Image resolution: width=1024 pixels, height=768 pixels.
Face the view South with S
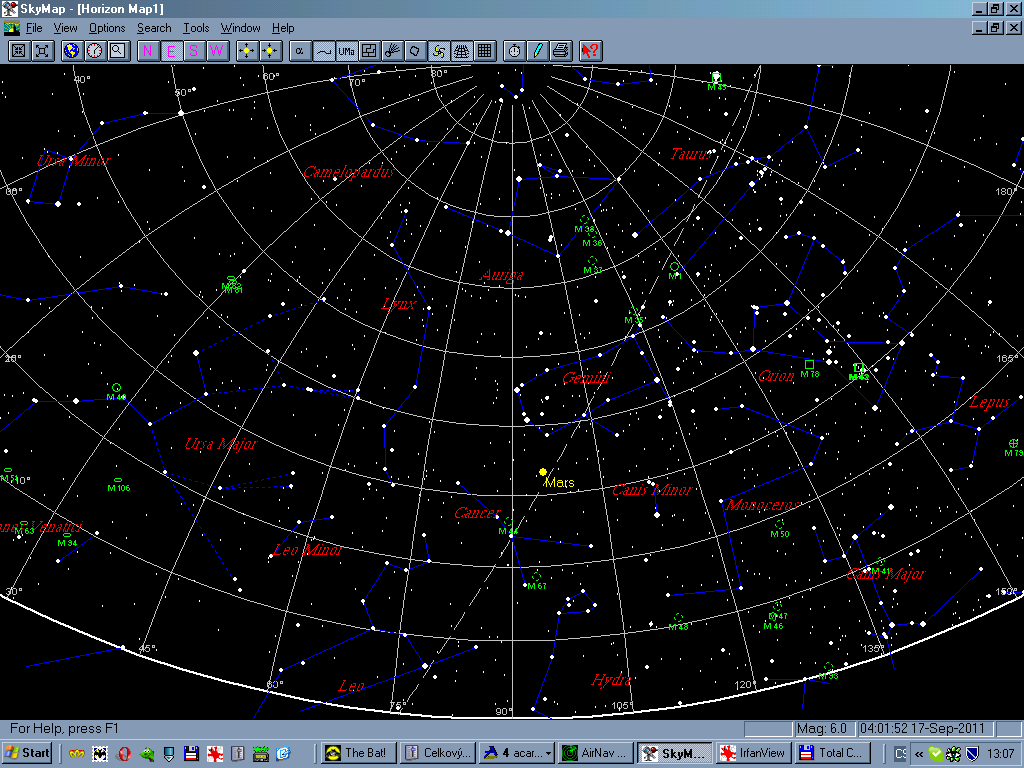[x=194, y=51]
